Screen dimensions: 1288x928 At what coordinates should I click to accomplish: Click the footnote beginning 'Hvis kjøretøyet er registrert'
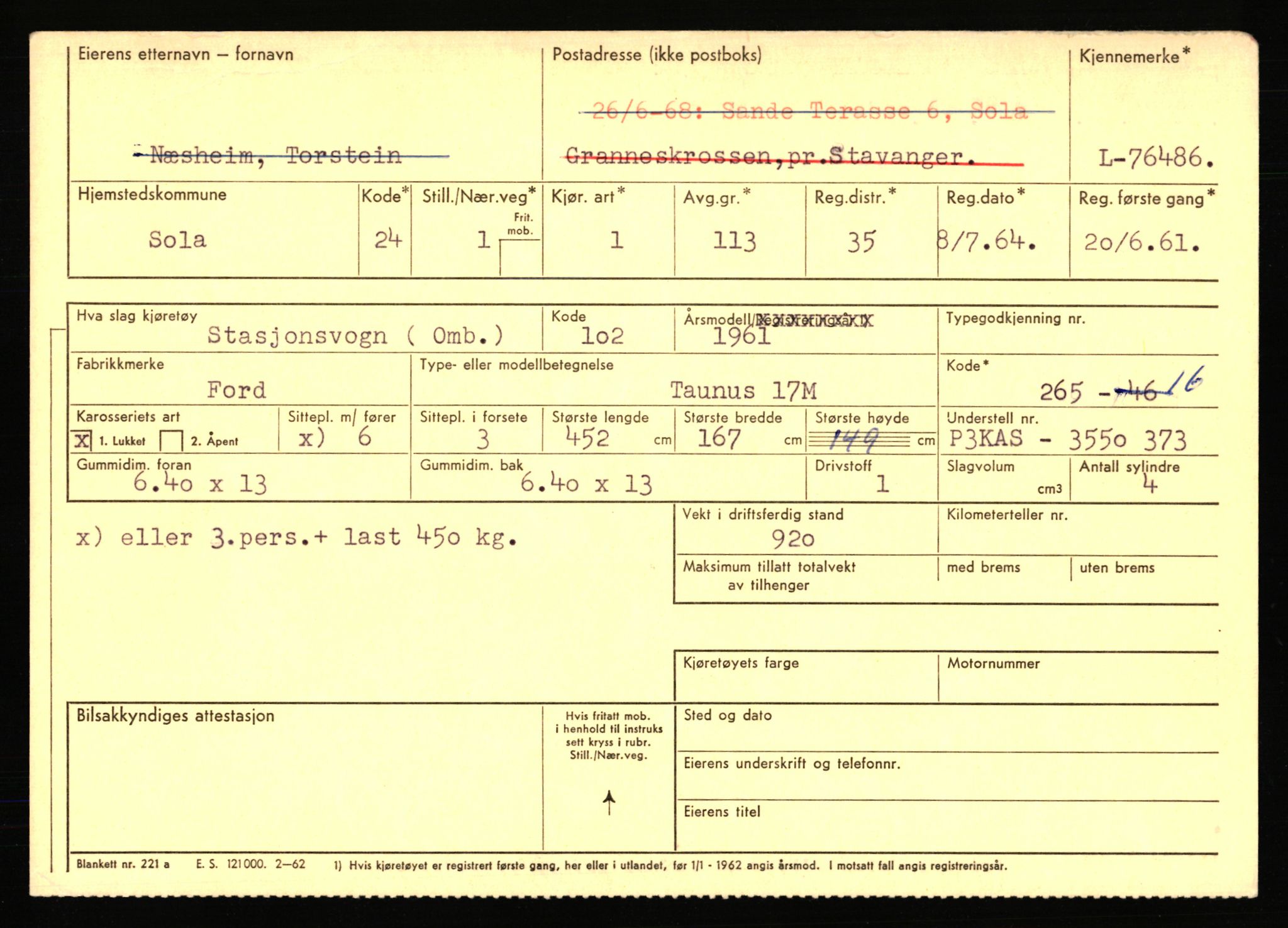(671, 865)
